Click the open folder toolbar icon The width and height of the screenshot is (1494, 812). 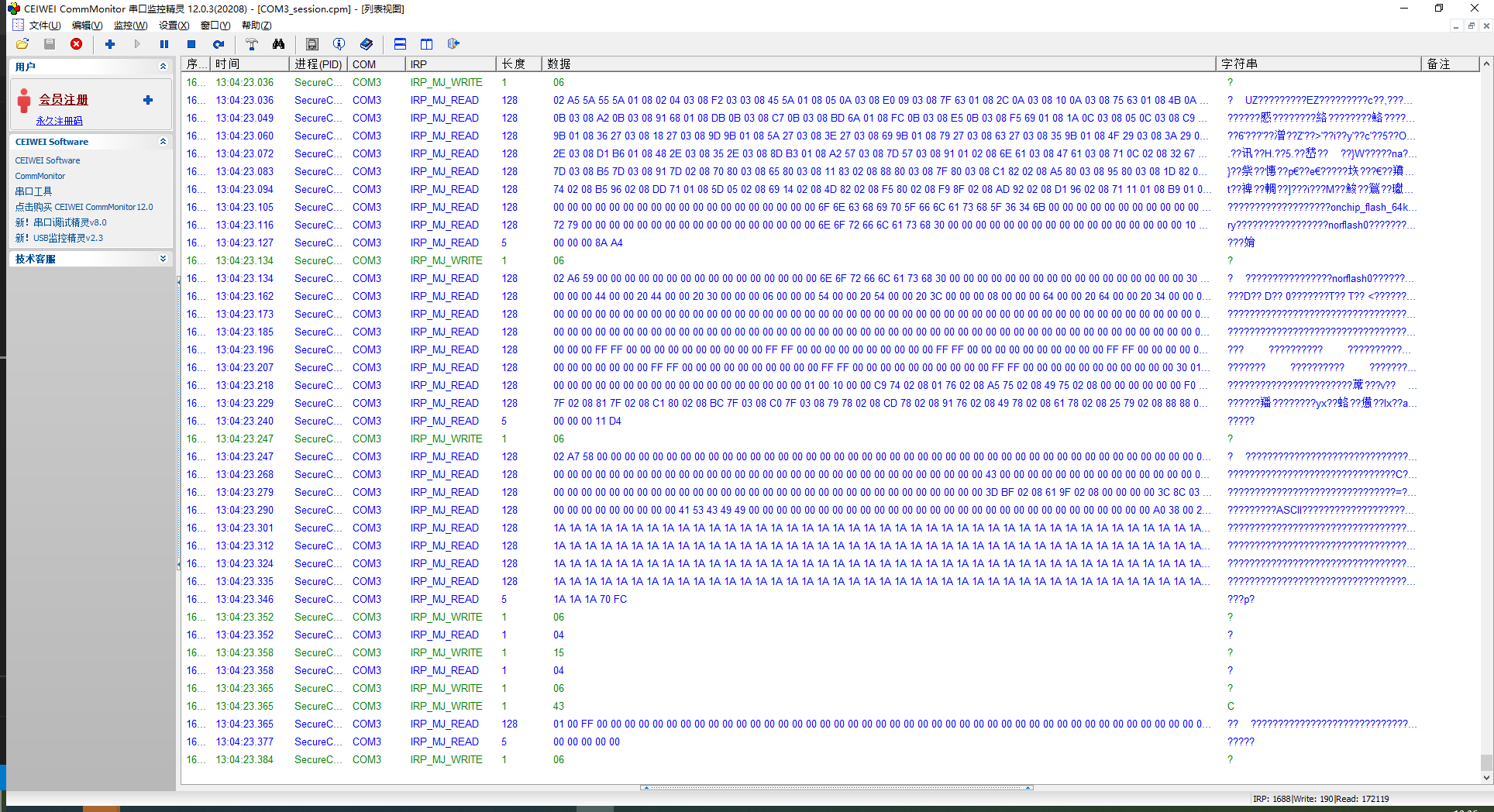pos(22,44)
